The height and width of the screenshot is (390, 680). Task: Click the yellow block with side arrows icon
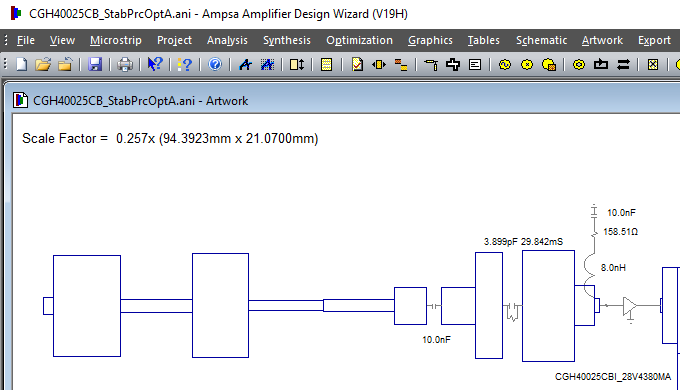click(x=379, y=65)
